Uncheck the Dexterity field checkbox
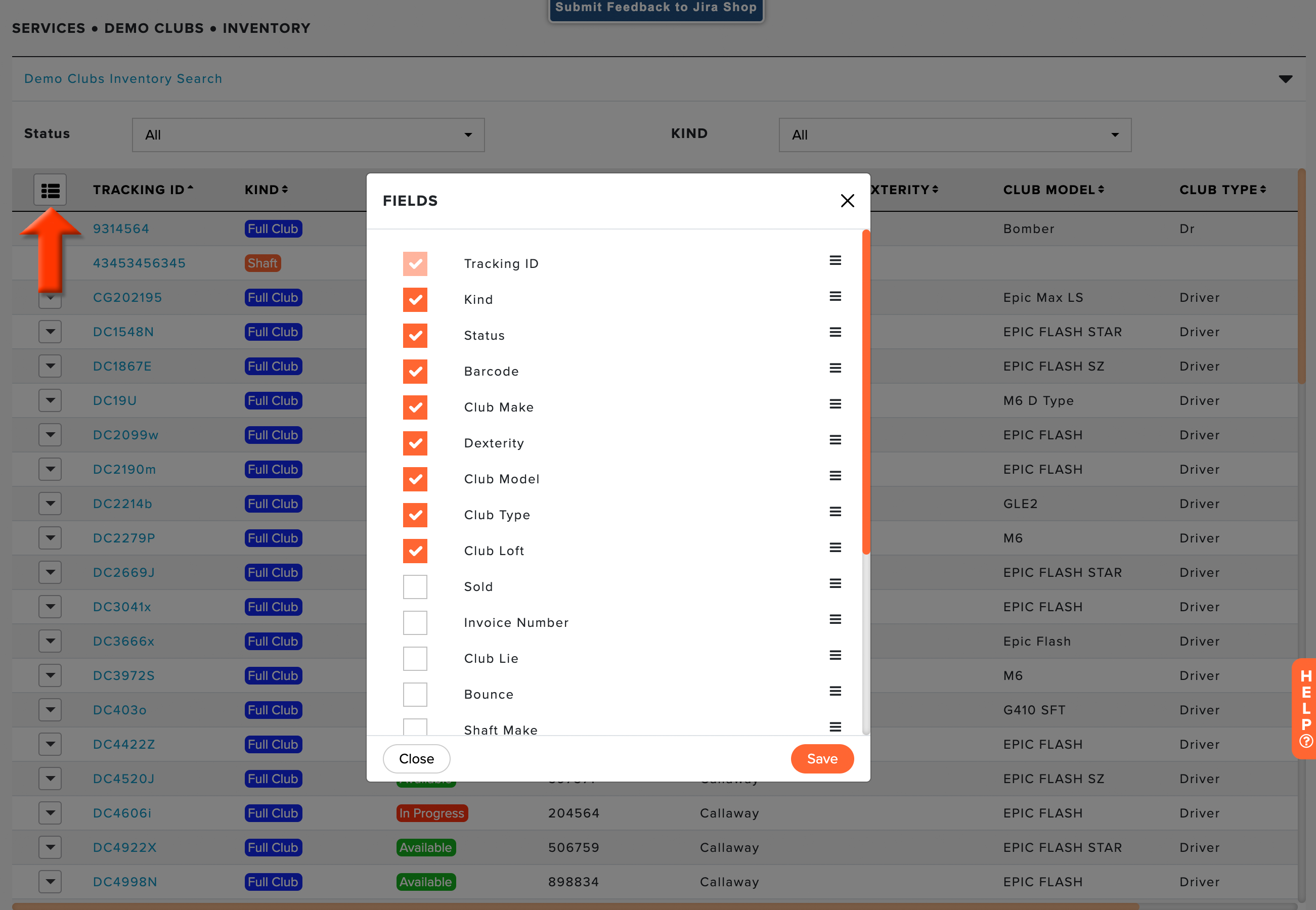The height and width of the screenshot is (910, 1316). (x=415, y=443)
